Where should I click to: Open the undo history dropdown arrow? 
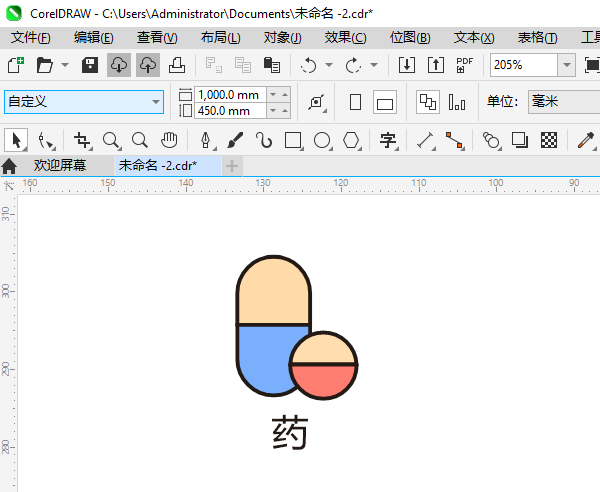point(329,65)
